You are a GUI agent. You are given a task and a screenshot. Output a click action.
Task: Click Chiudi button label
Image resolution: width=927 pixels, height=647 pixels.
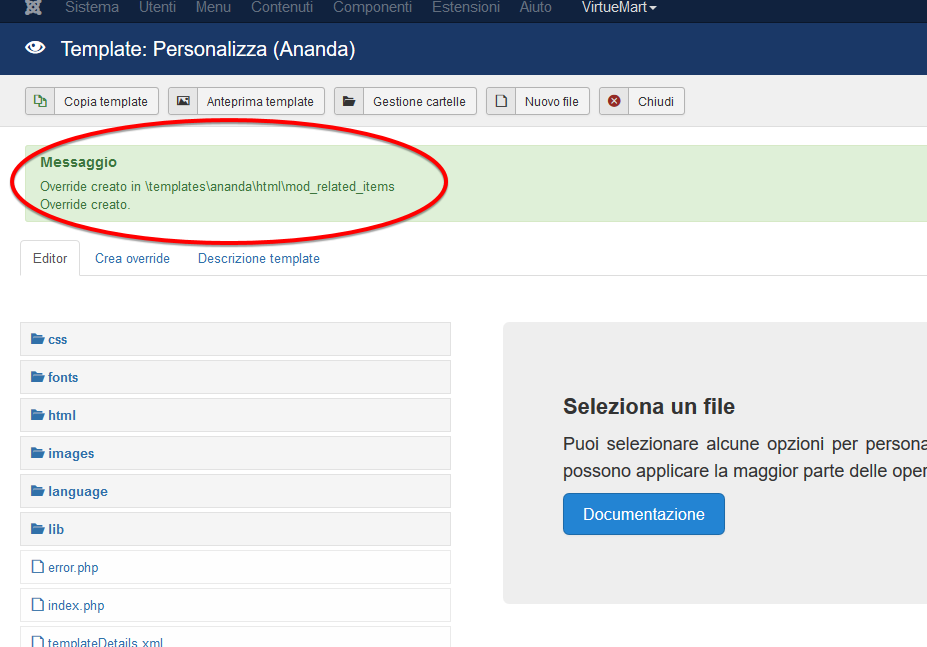coord(656,102)
